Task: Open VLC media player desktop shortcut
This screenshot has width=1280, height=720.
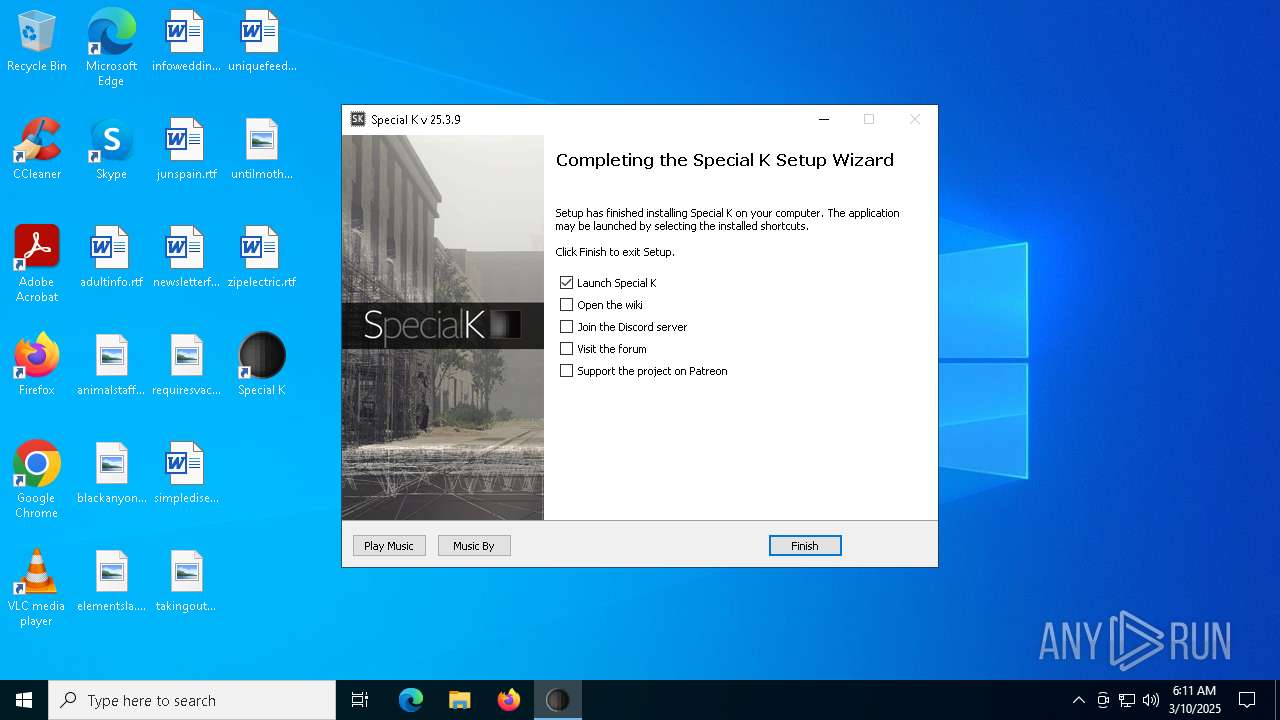Action: (37, 588)
